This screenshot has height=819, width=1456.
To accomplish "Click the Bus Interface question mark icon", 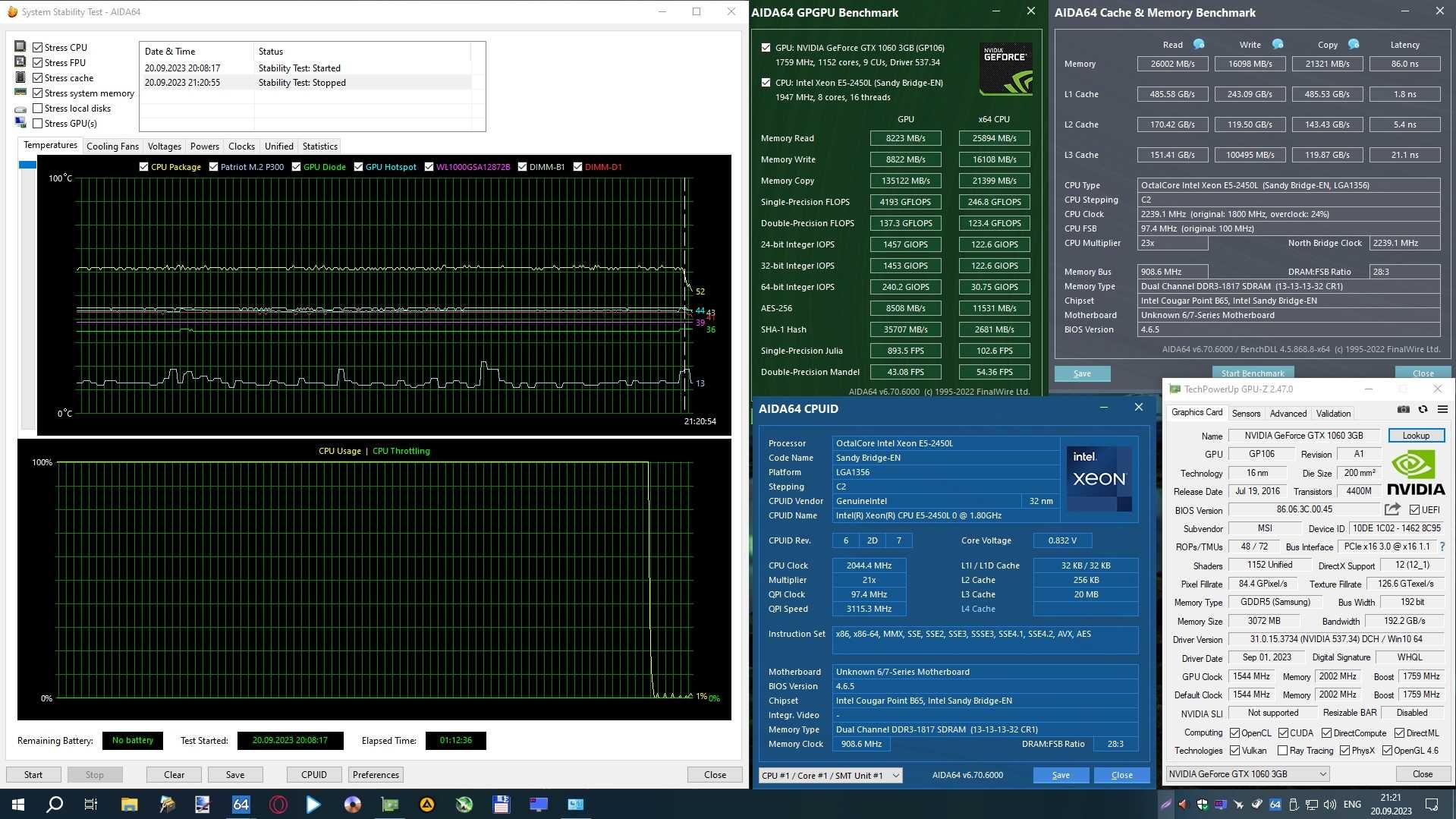I will 1442,547.
